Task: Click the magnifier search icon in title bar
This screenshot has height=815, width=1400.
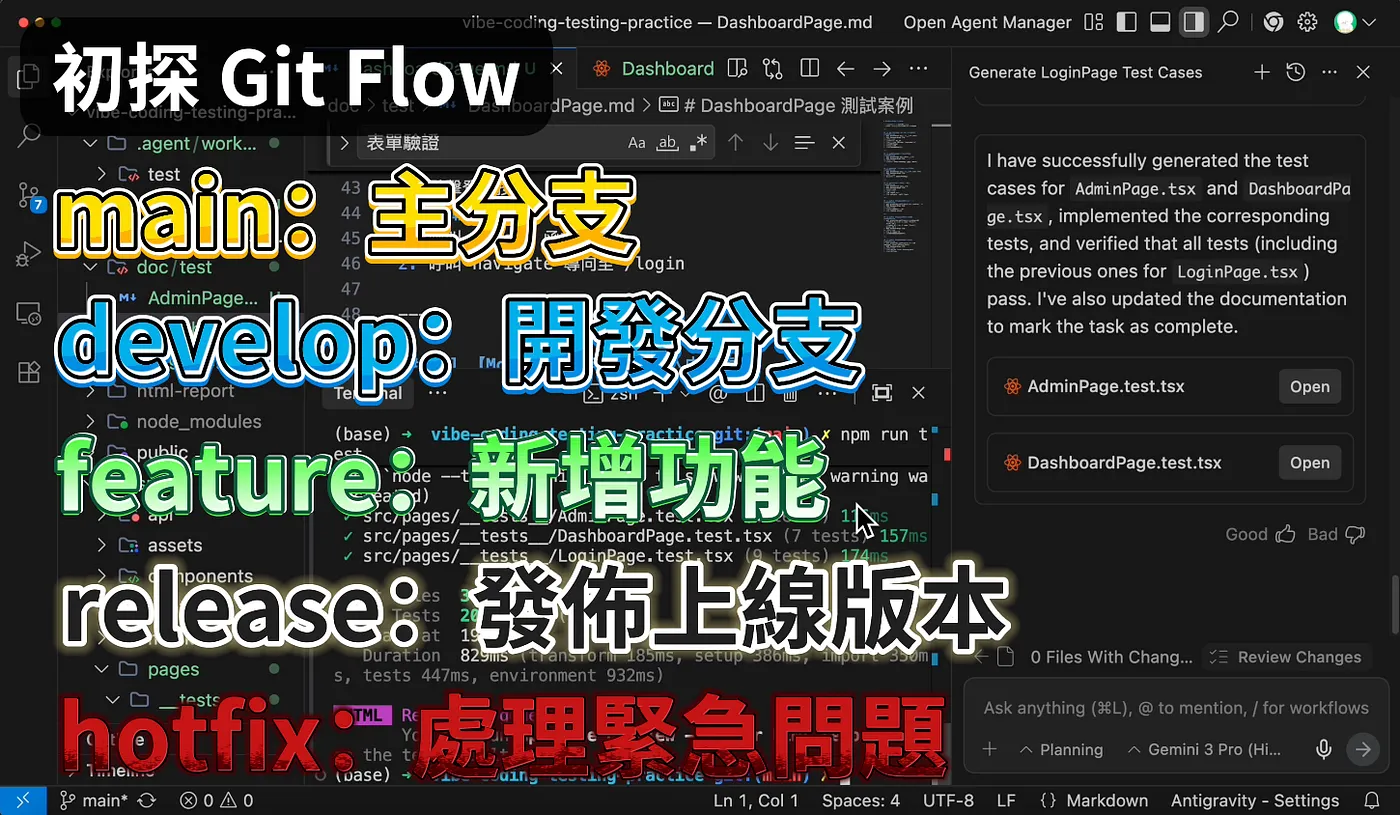Action: pos(1228,22)
